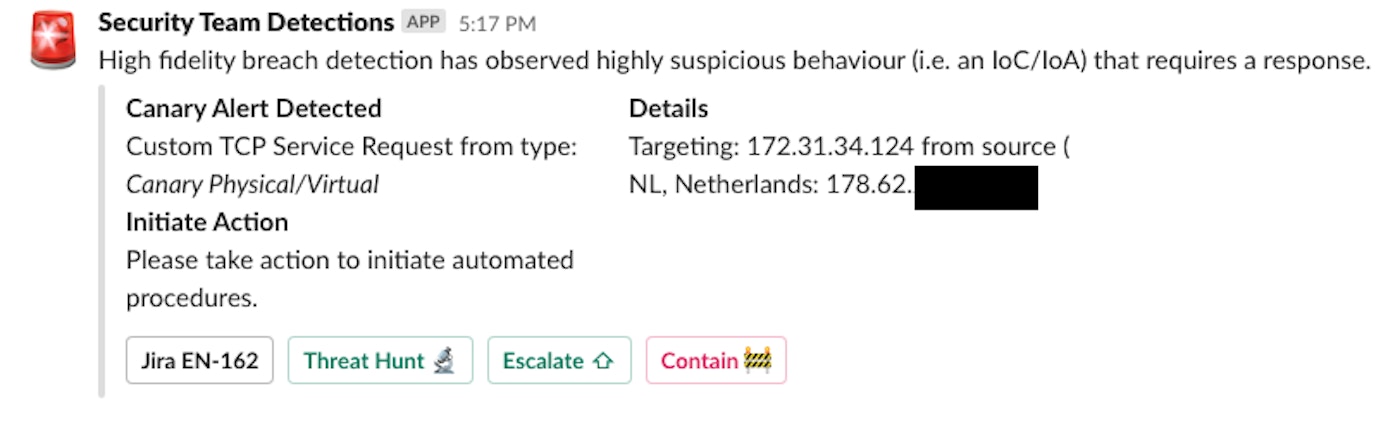Click the target IP 172.31.34.124
Viewport: 1400px width, 429px height.
point(830,147)
